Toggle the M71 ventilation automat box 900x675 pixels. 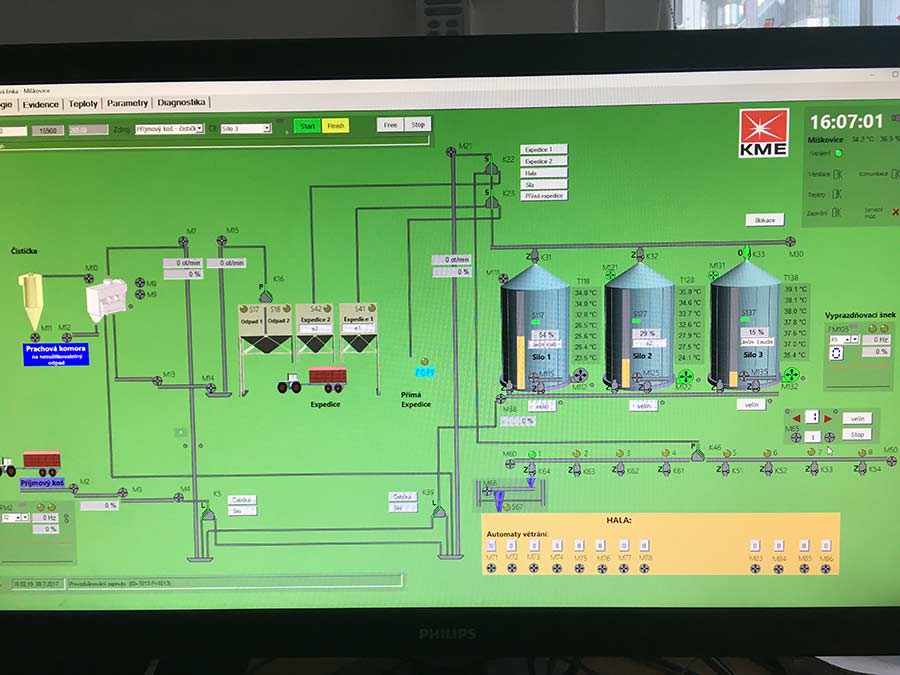489,545
